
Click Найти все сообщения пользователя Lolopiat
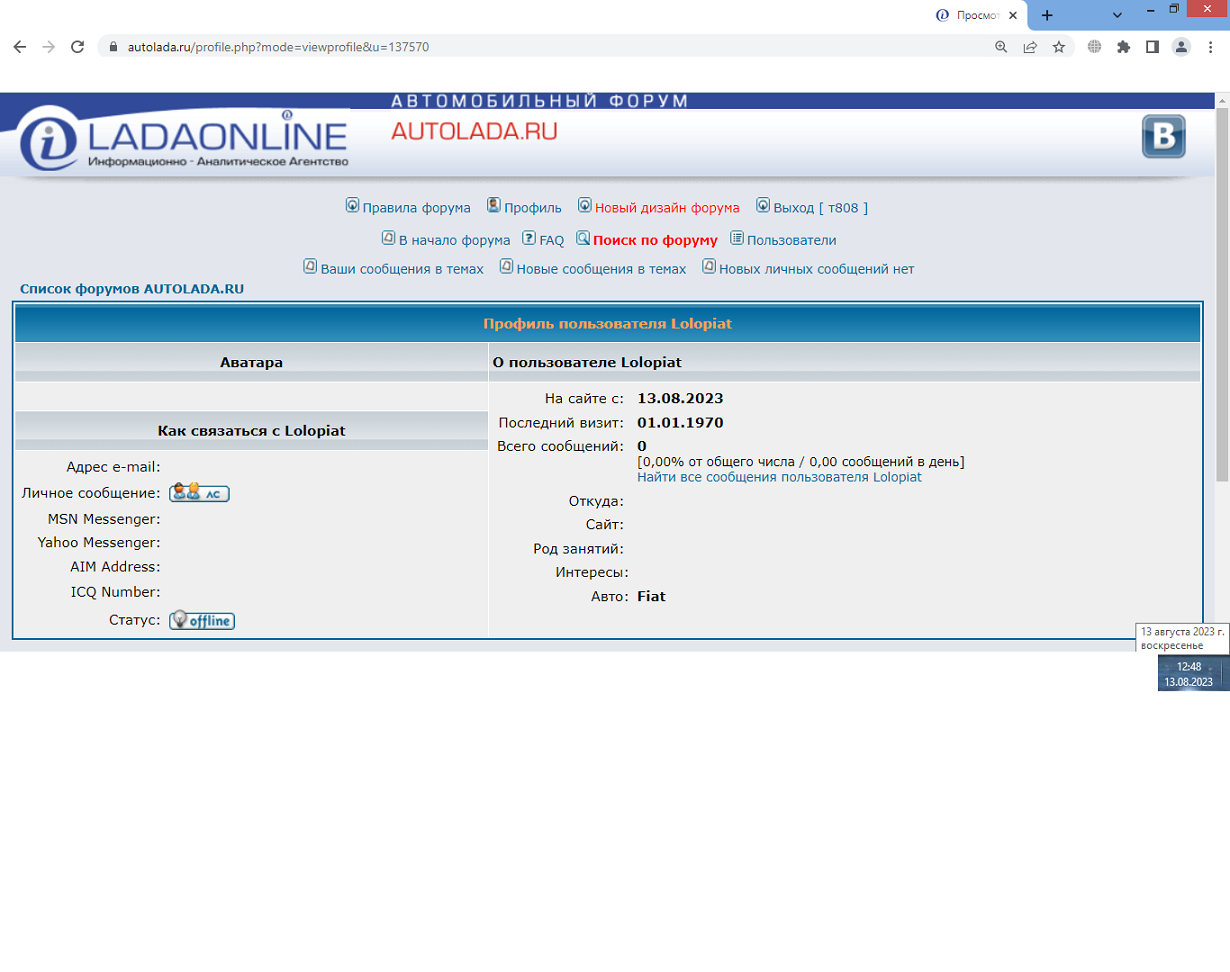pyautogui.click(x=779, y=478)
